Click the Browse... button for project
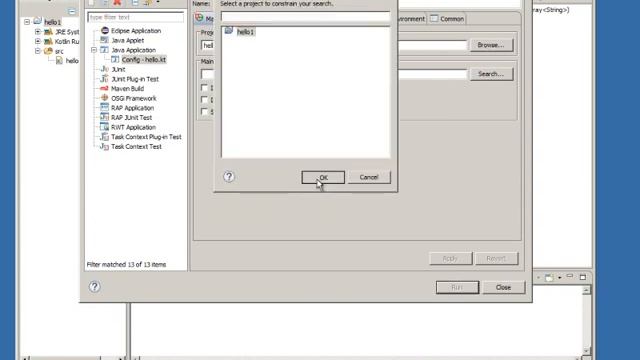Screen dimensions: 640x360 click(491, 45)
